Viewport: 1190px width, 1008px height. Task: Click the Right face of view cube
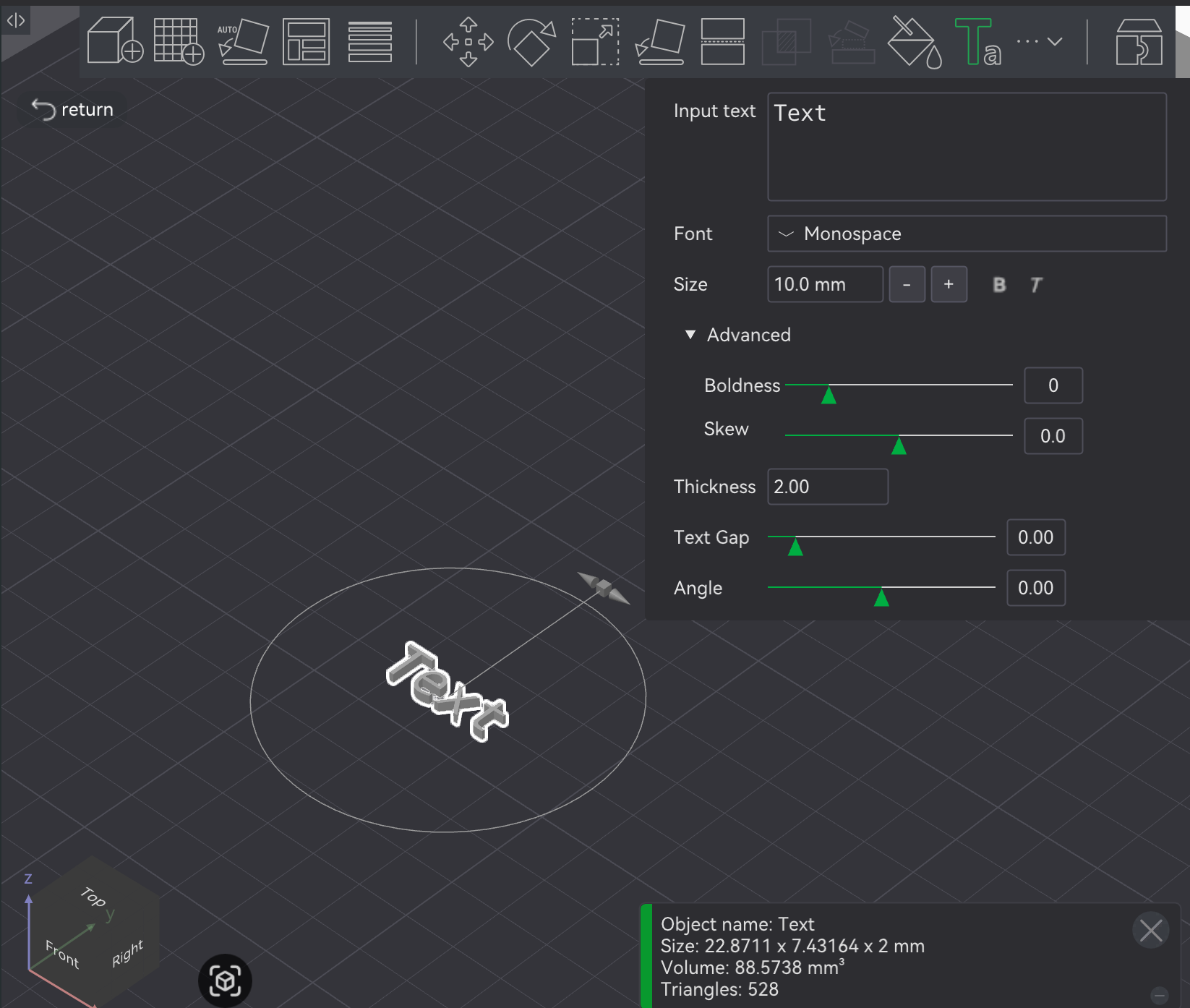(x=127, y=953)
